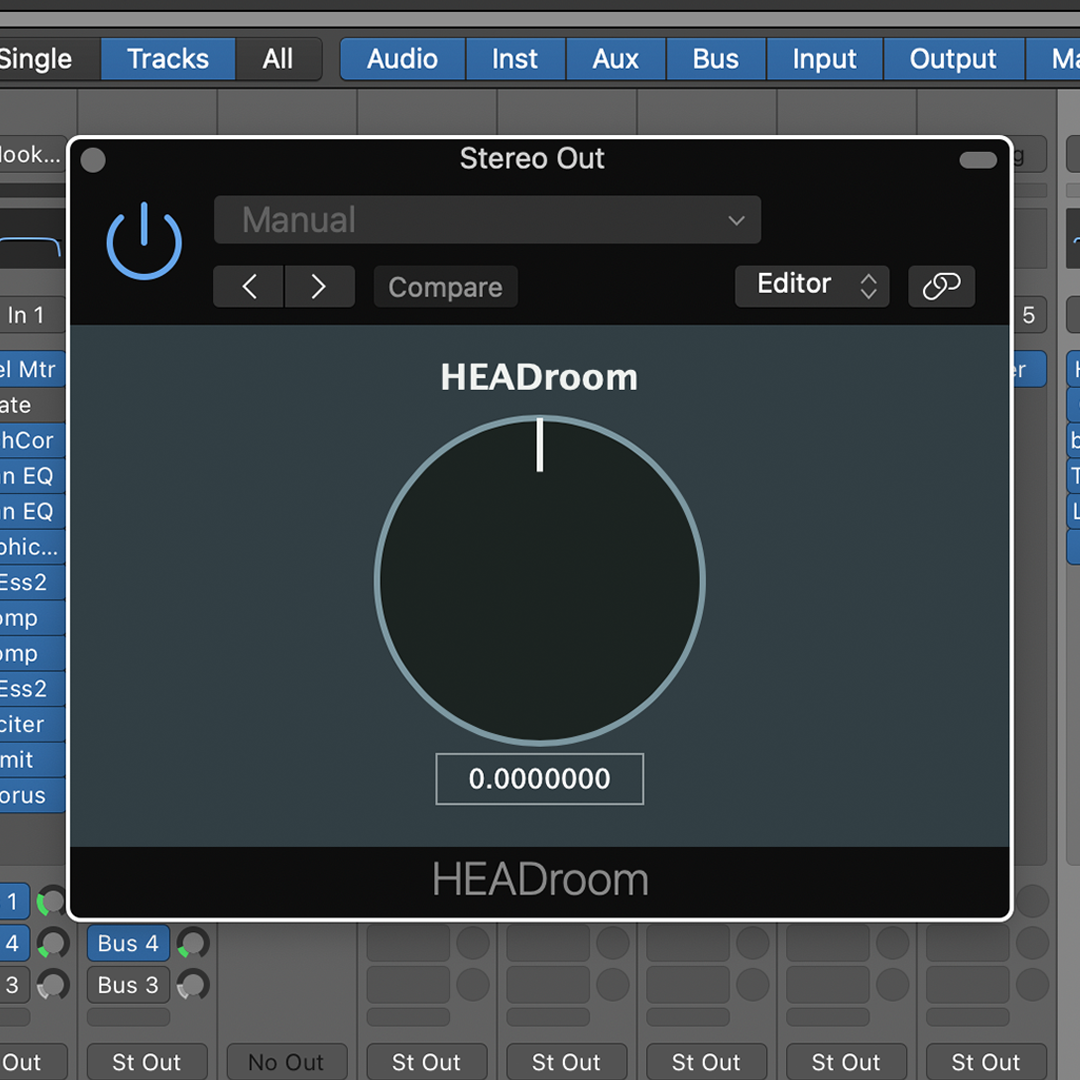Click the send knob beside Bus 3
This screenshot has height=1080, width=1080.
tap(192, 985)
